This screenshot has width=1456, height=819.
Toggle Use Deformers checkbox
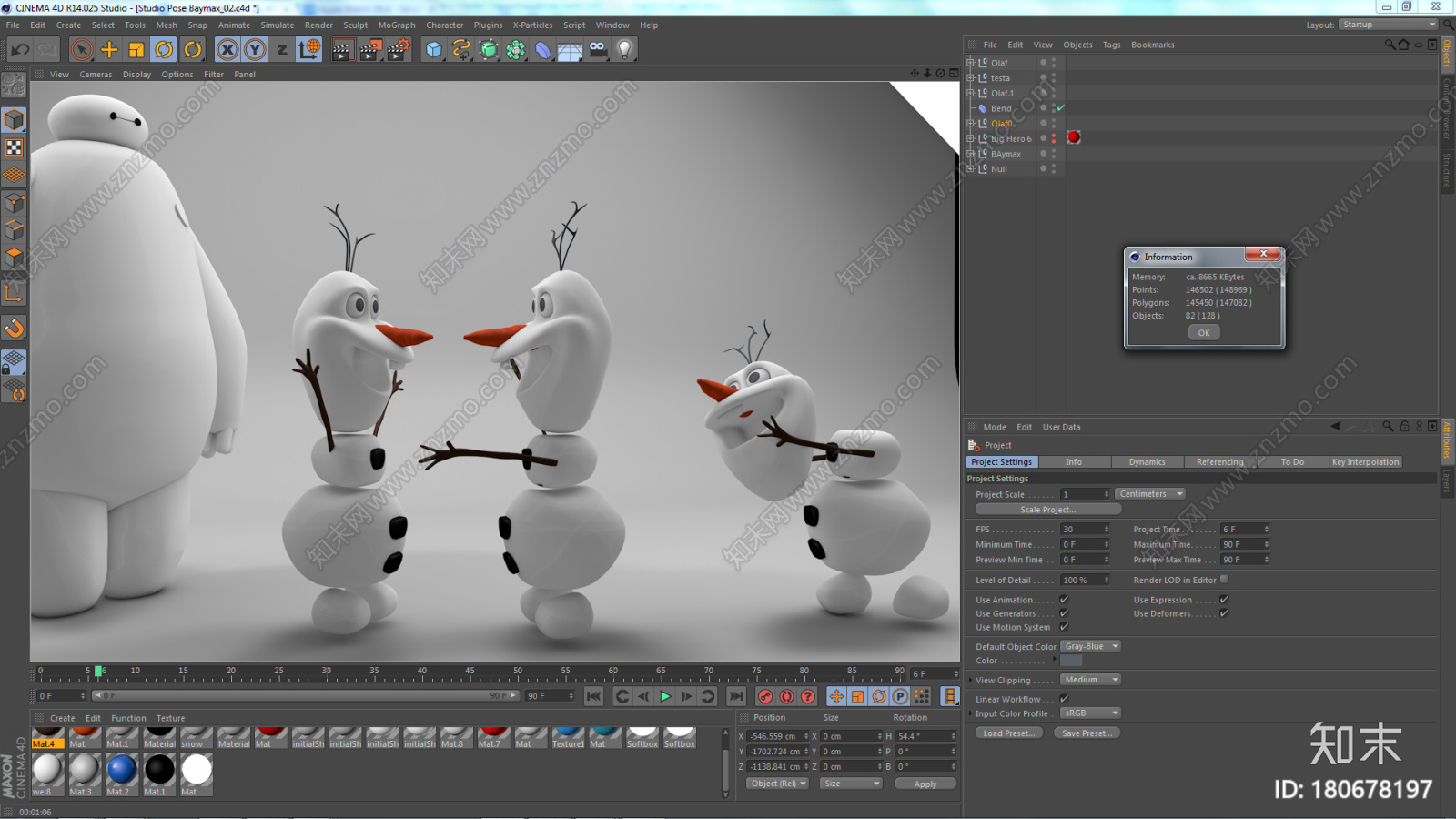pos(1224,612)
